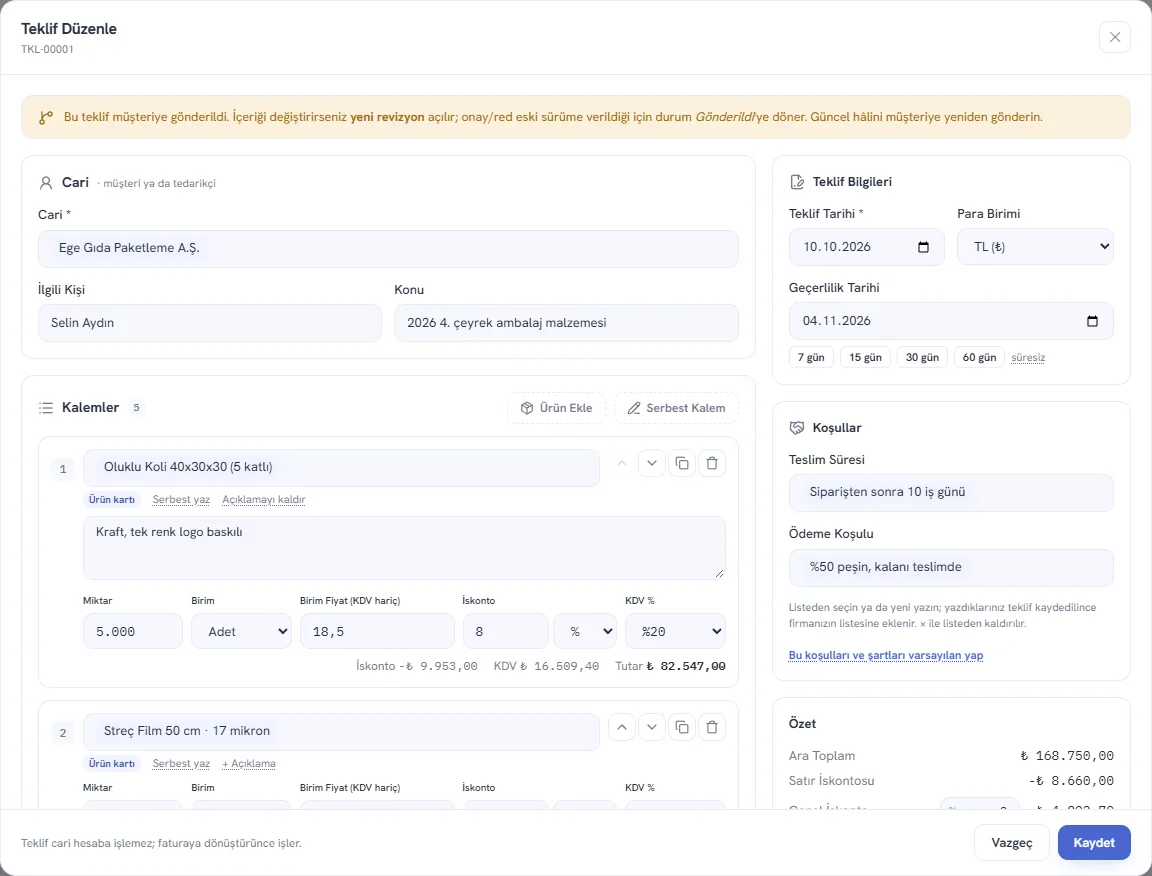
Task: Open calendar picker for Geçerlilik Tarihi
Action: click(x=1092, y=321)
